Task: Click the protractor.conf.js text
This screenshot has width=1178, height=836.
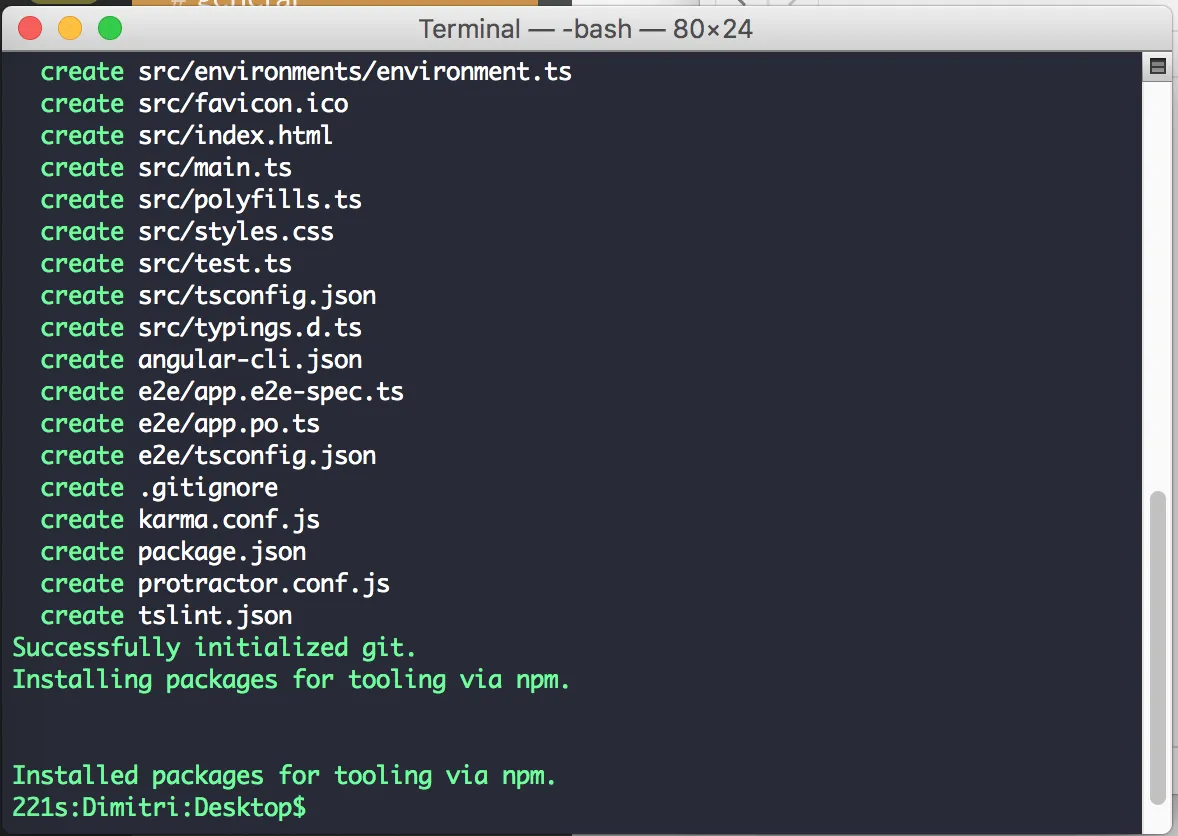Action: [264, 584]
